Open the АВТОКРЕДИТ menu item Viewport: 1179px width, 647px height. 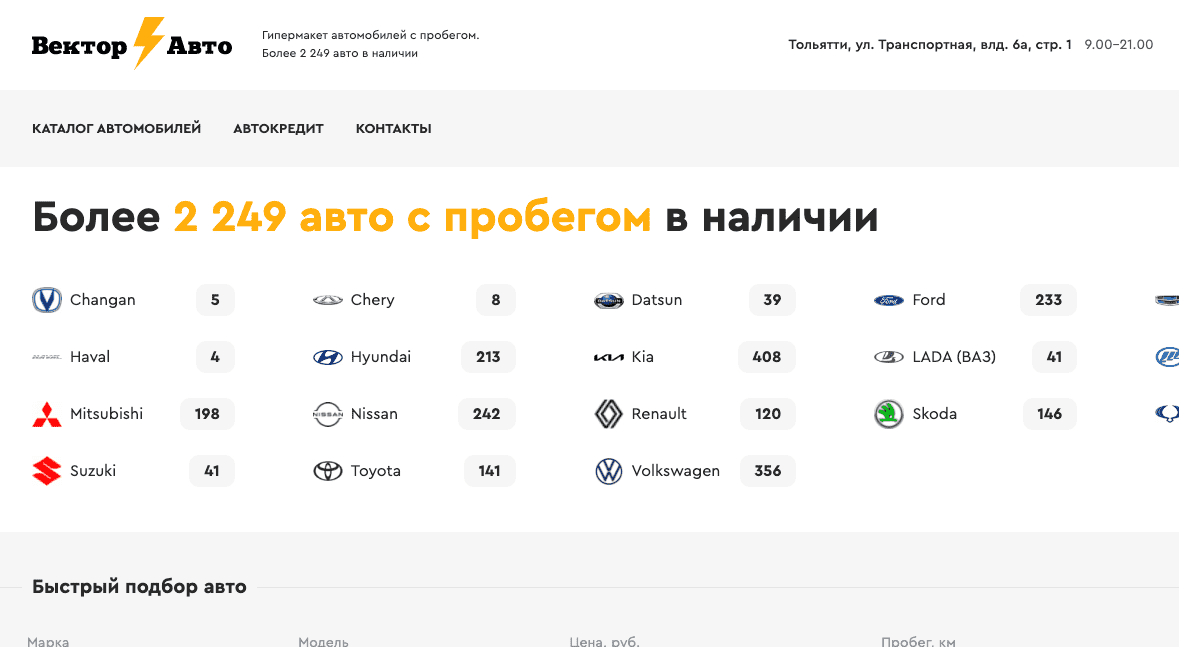pyautogui.click(x=278, y=128)
